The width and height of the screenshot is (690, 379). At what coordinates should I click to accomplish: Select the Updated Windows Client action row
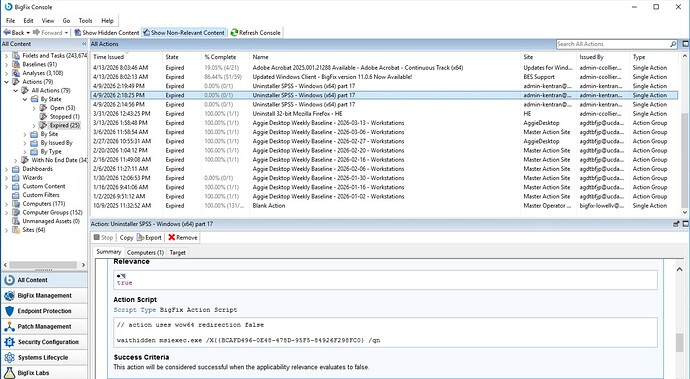384,77
